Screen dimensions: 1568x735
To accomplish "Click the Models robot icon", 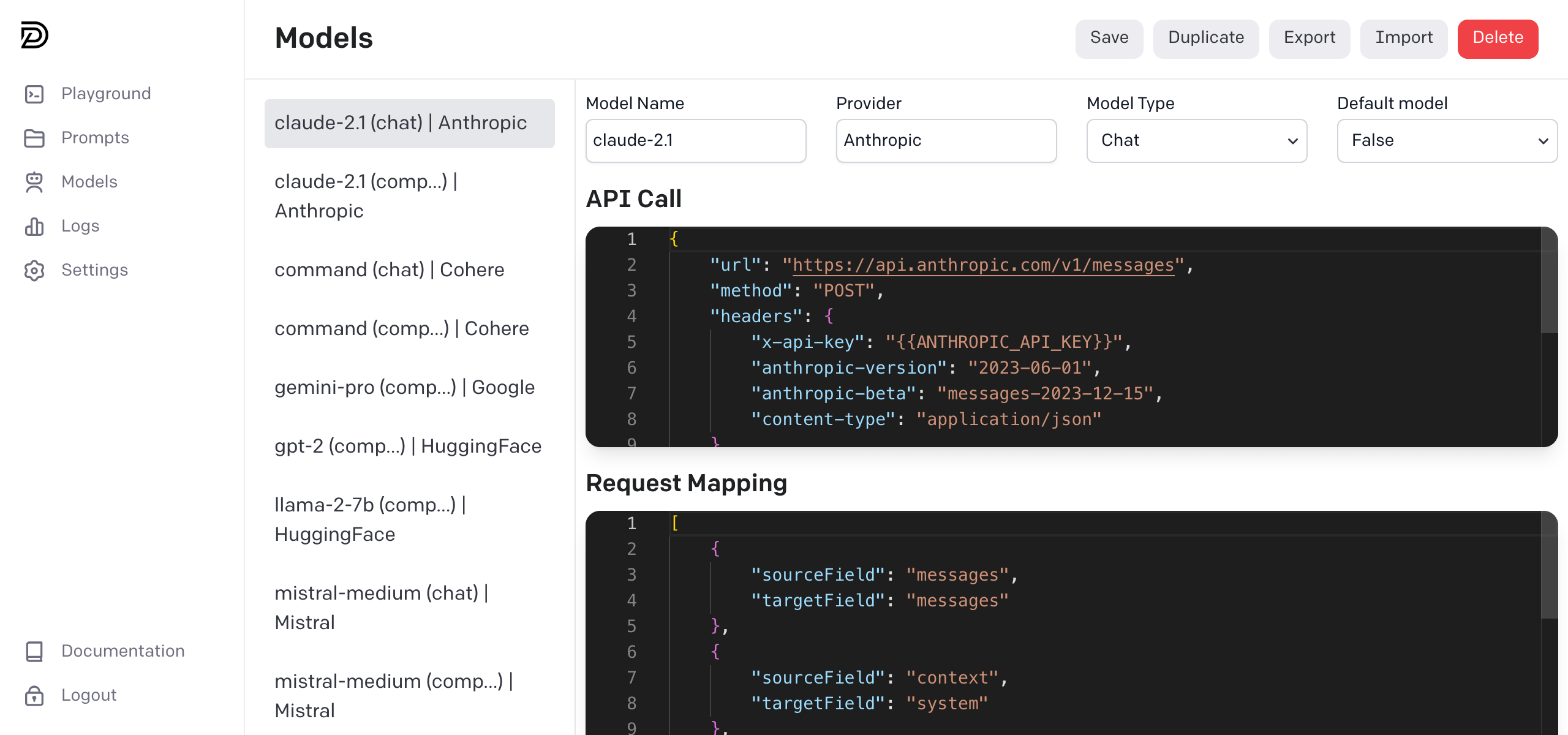I will coord(34,182).
